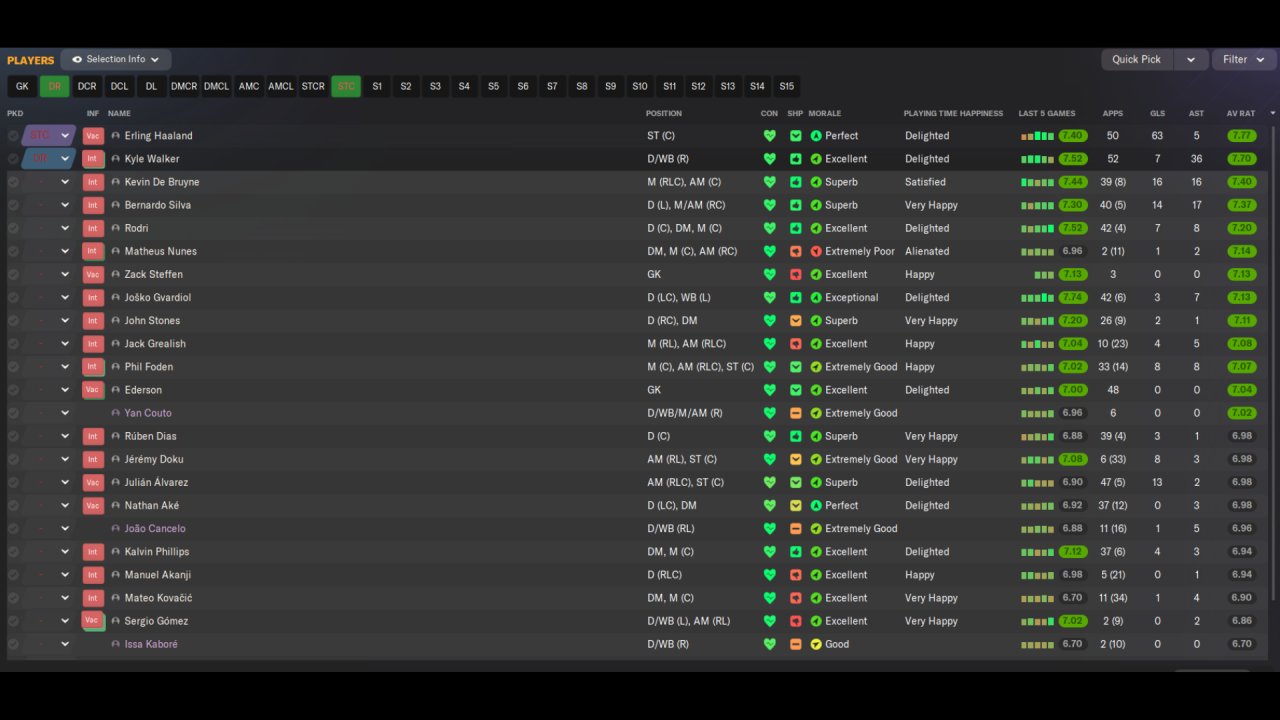1280x720 pixels.
Task: Click the player icon next to Yan Couto
Action: pos(116,413)
